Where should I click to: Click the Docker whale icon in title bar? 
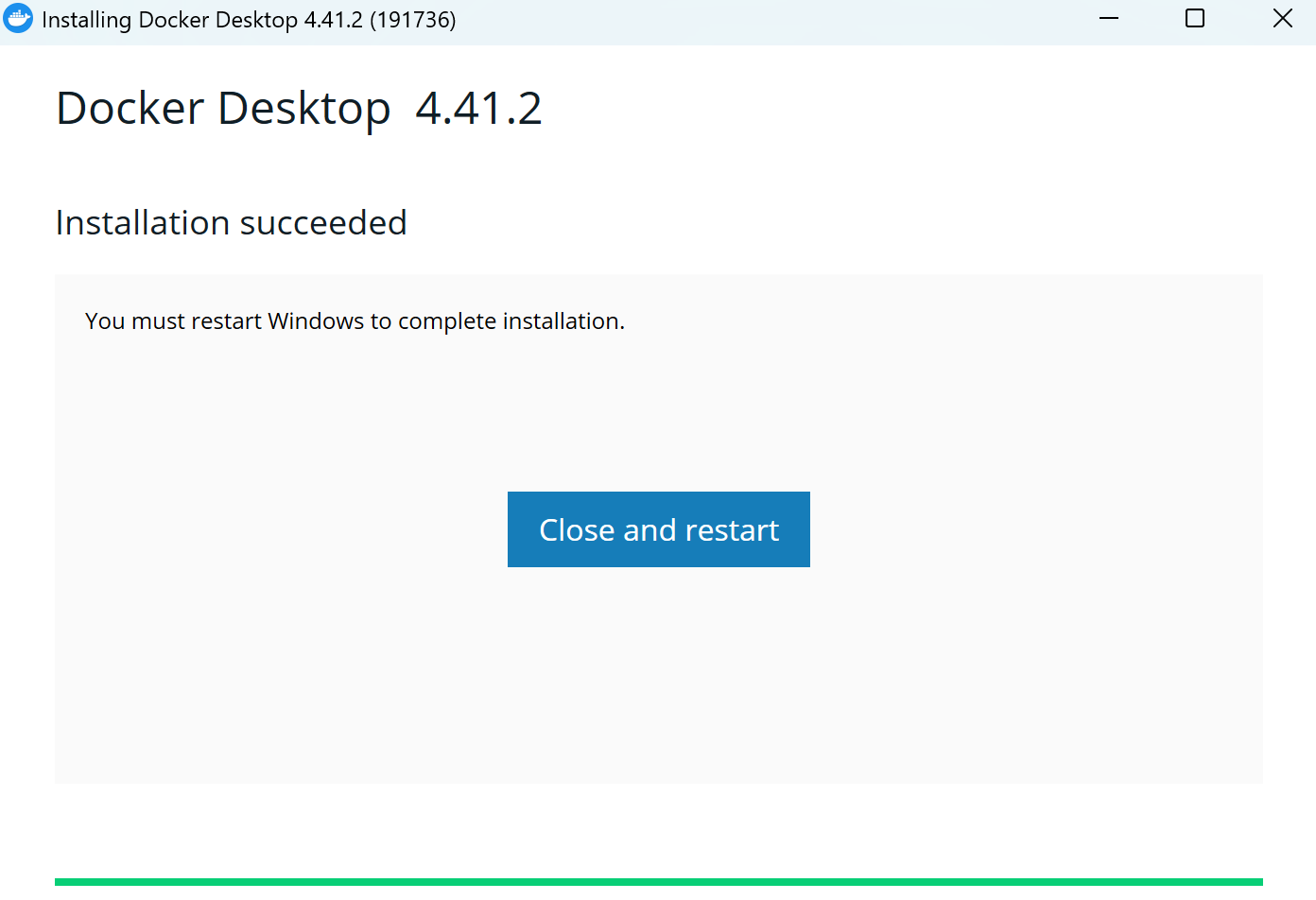[18, 19]
